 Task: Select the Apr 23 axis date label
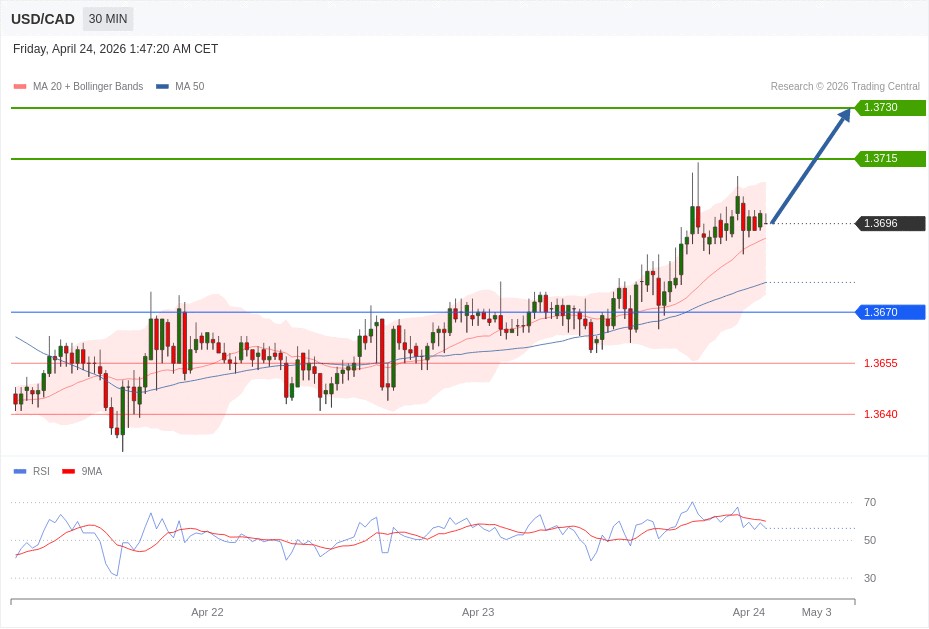pyautogui.click(x=478, y=611)
